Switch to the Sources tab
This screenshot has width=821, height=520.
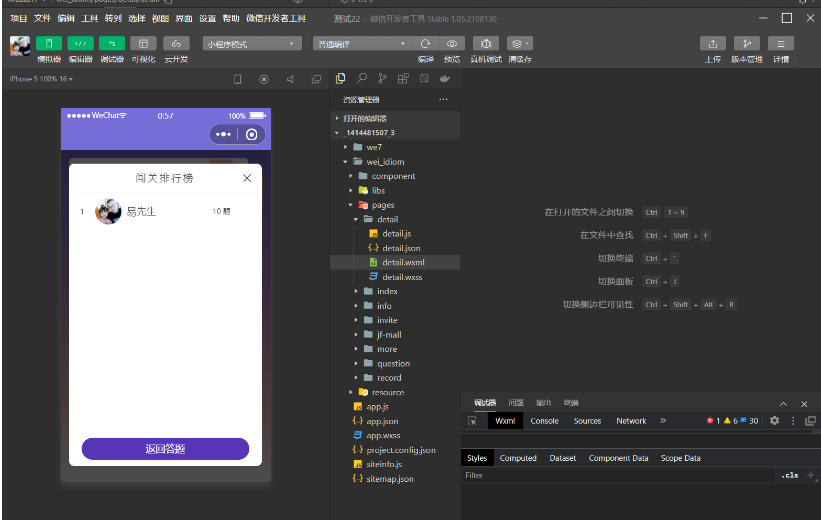click(587, 421)
